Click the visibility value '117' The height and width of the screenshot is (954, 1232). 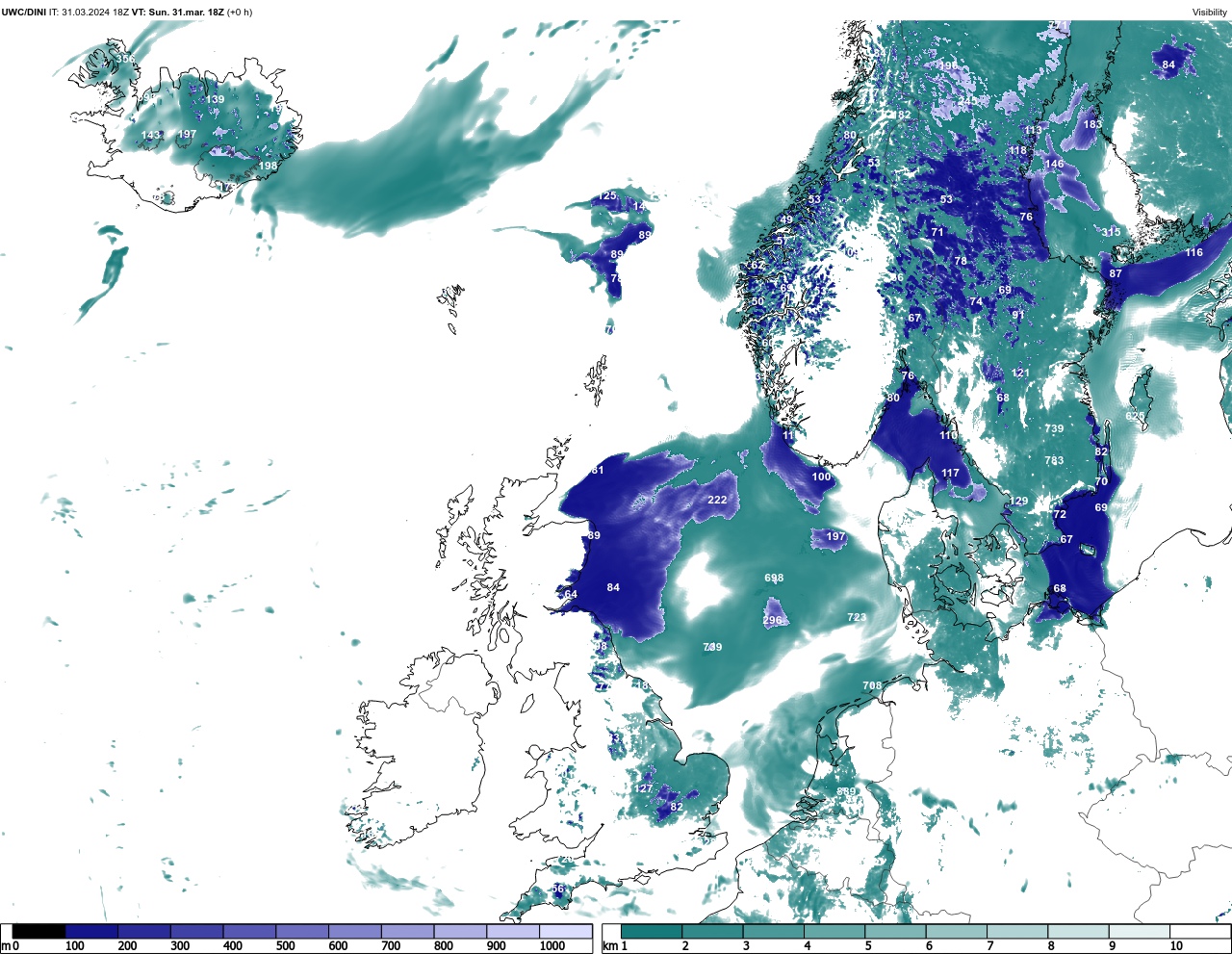pos(951,473)
